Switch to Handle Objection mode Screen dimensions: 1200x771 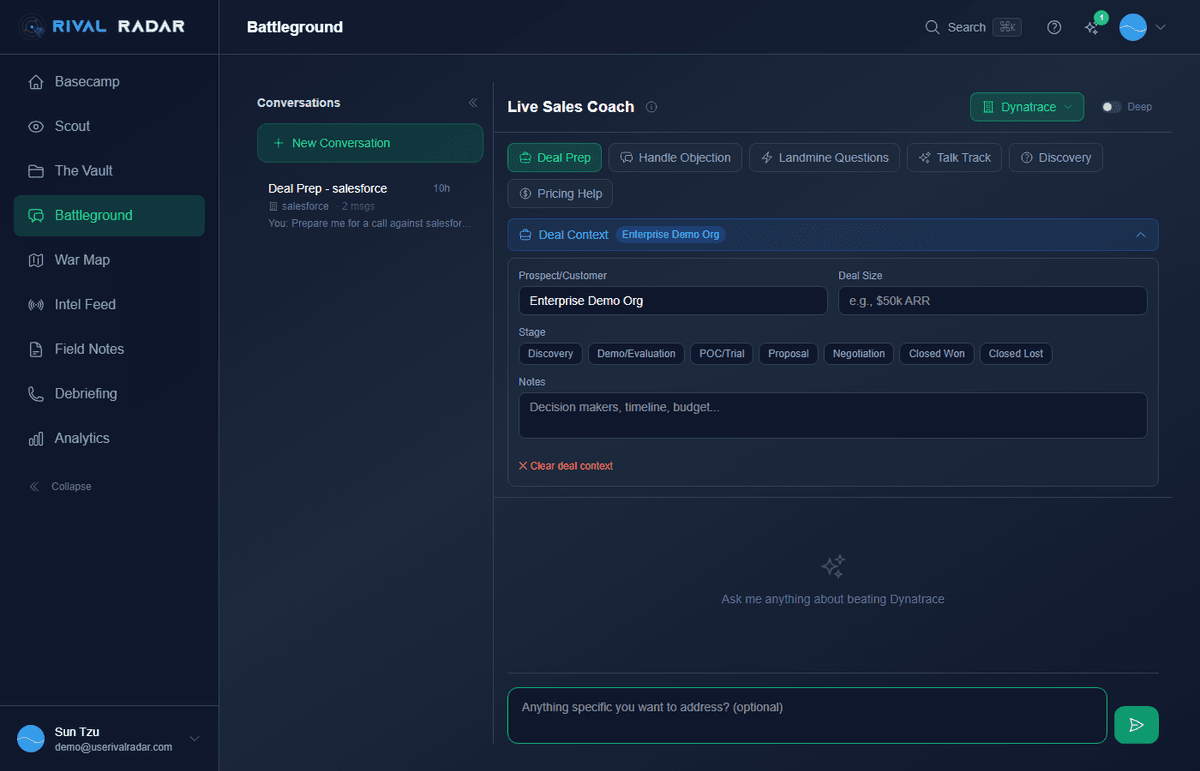675,157
